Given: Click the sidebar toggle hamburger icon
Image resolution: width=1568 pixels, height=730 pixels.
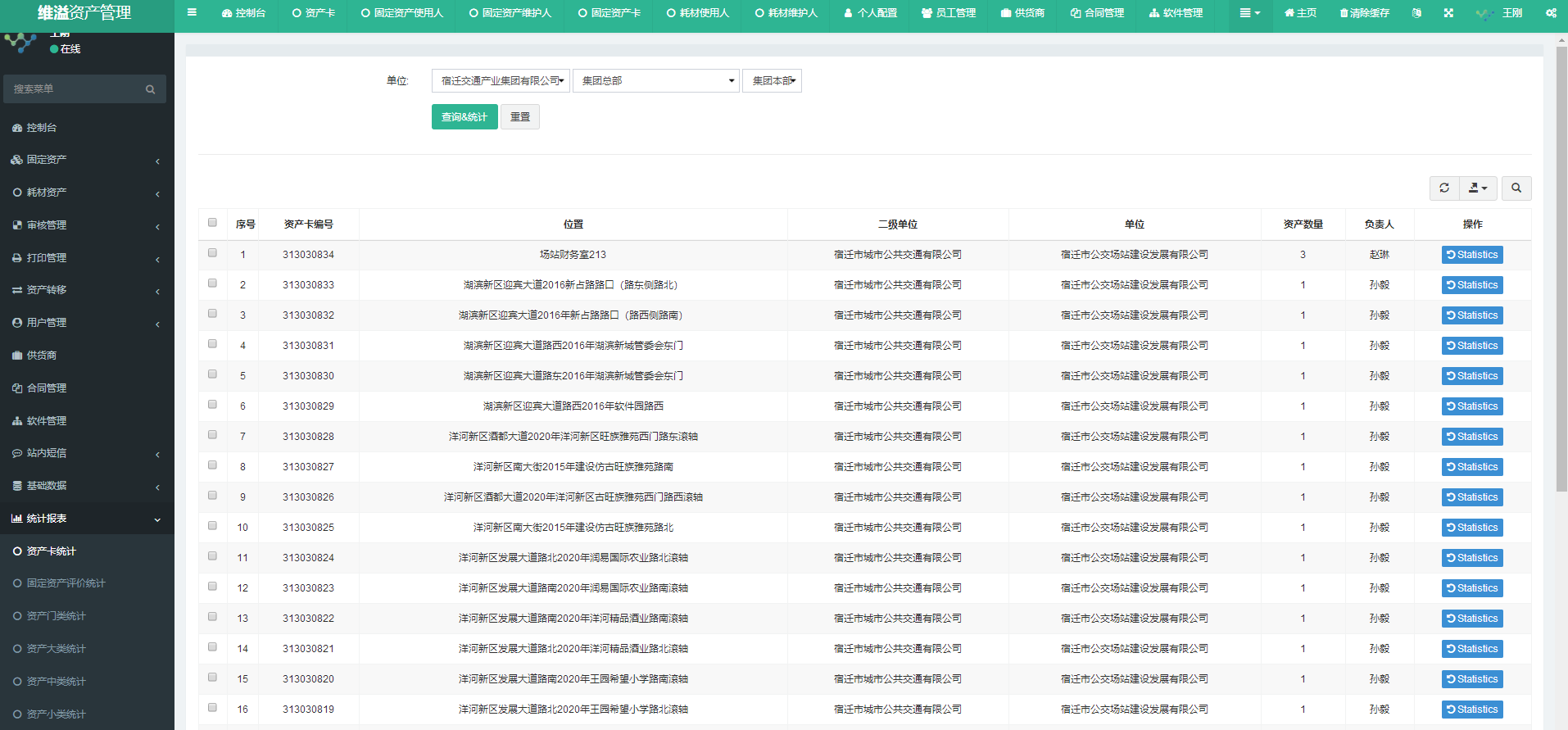Looking at the screenshot, I should pos(192,13).
